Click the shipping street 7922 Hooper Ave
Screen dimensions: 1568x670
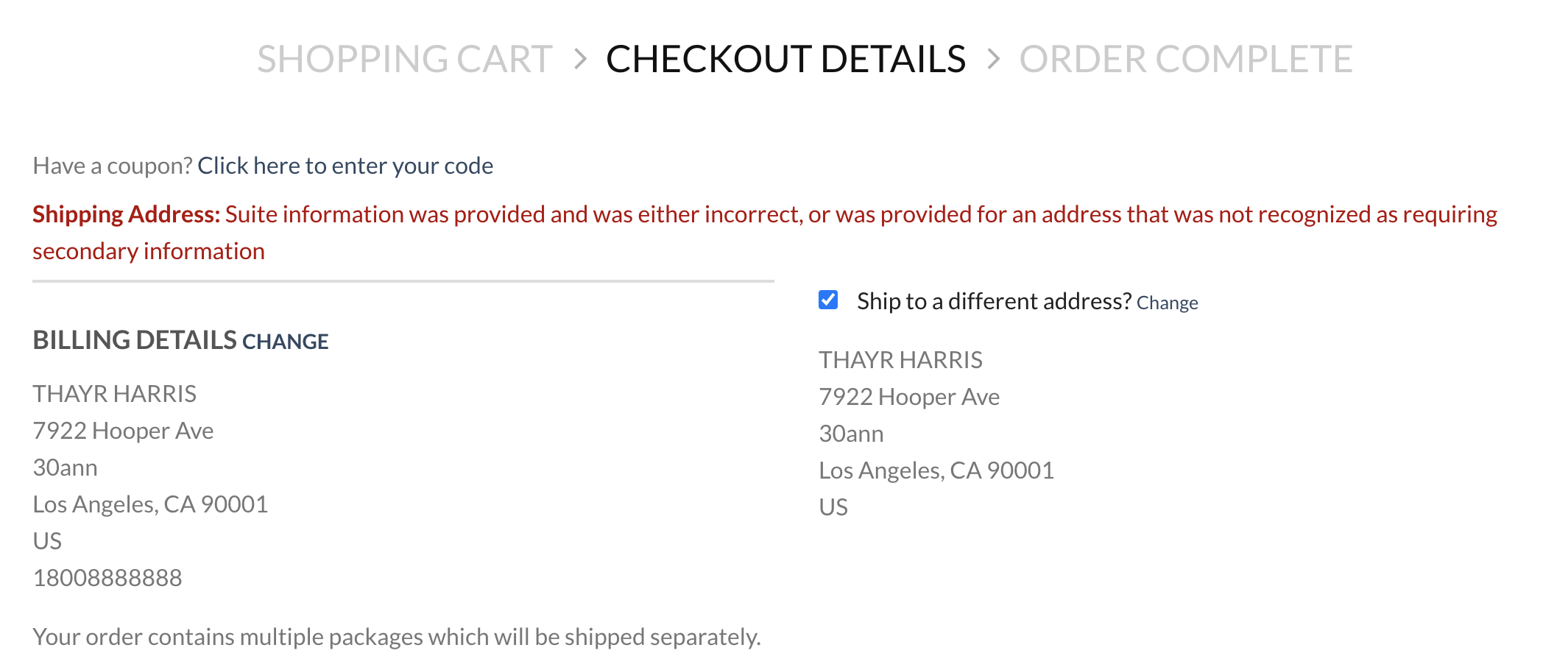click(909, 397)
